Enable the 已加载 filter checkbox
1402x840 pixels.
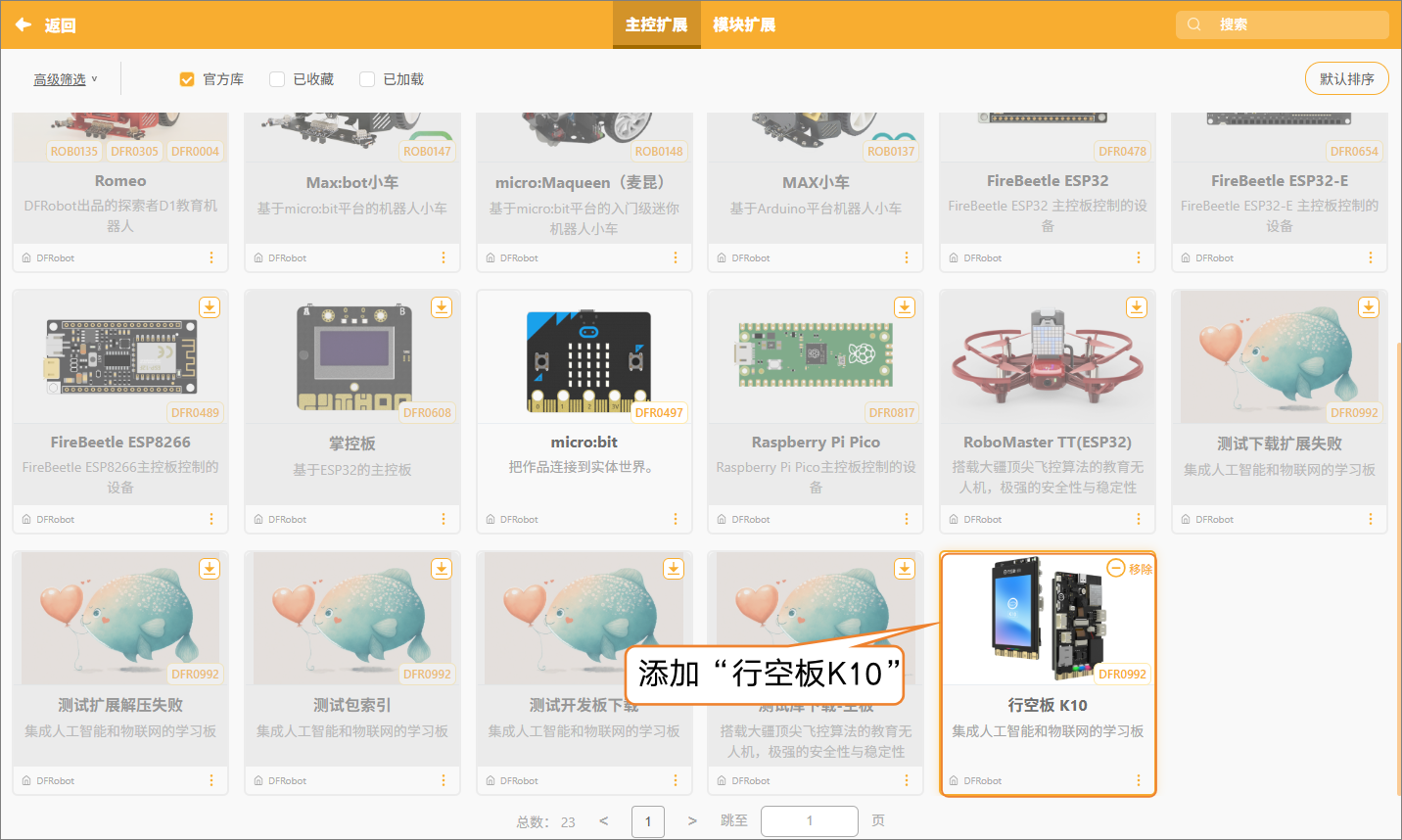[367, 79]
